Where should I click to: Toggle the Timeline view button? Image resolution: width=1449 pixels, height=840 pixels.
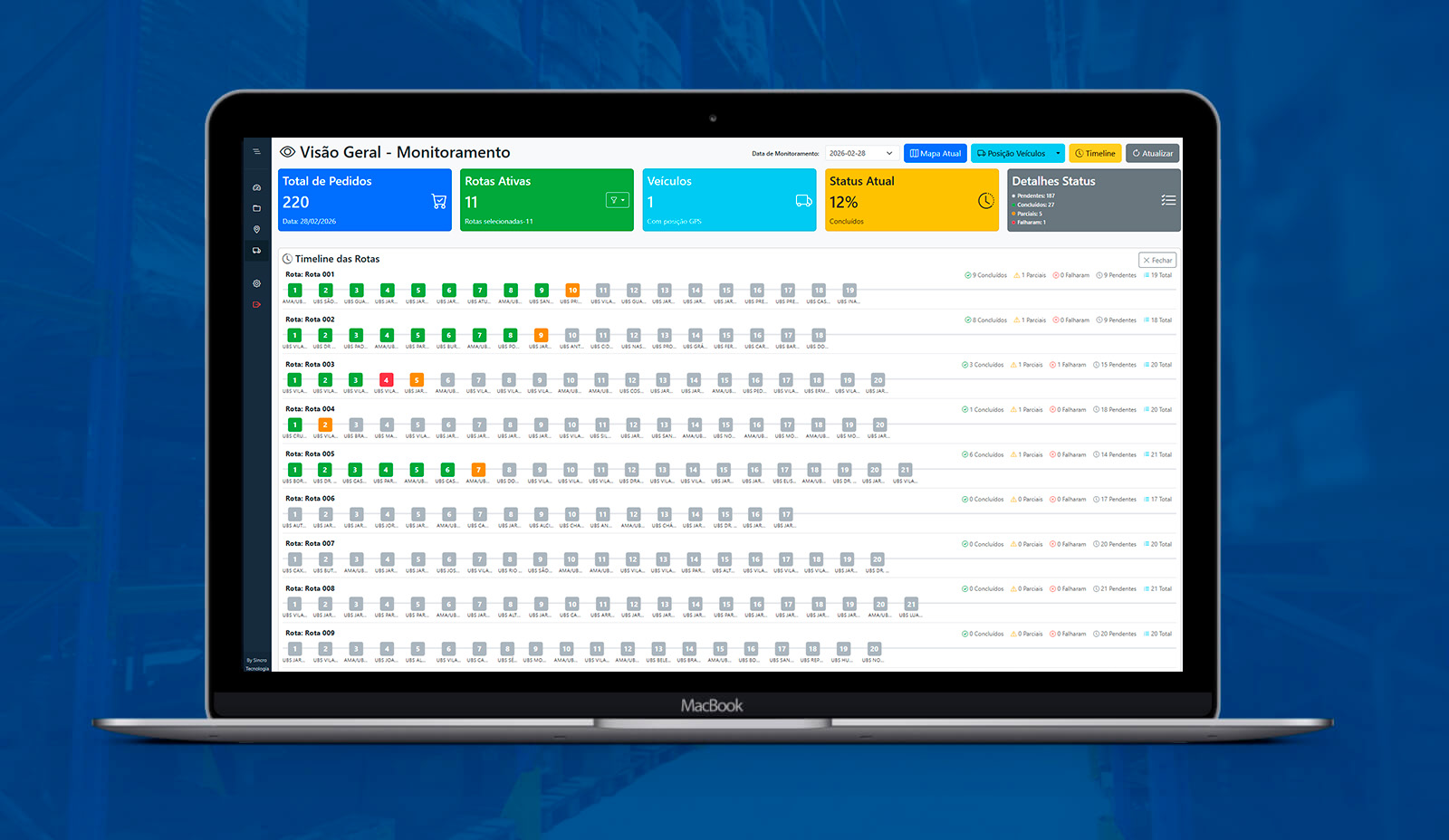[1095, 154]
